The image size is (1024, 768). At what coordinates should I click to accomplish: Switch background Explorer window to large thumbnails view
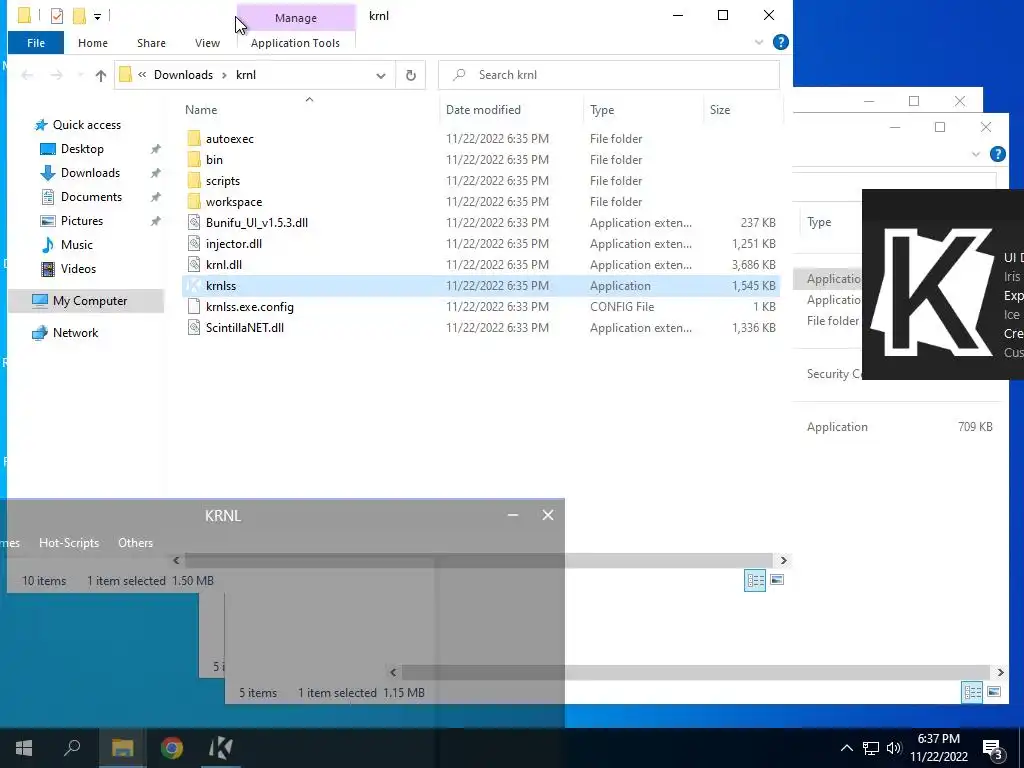995,692
